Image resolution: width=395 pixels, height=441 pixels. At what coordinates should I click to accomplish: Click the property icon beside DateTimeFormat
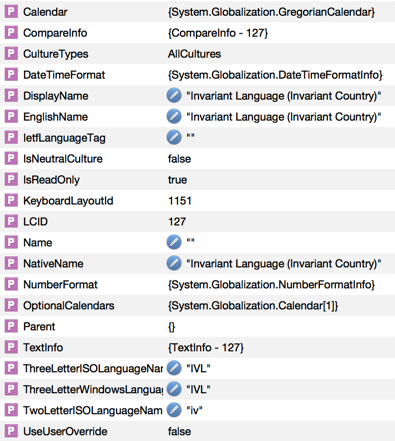11,75
